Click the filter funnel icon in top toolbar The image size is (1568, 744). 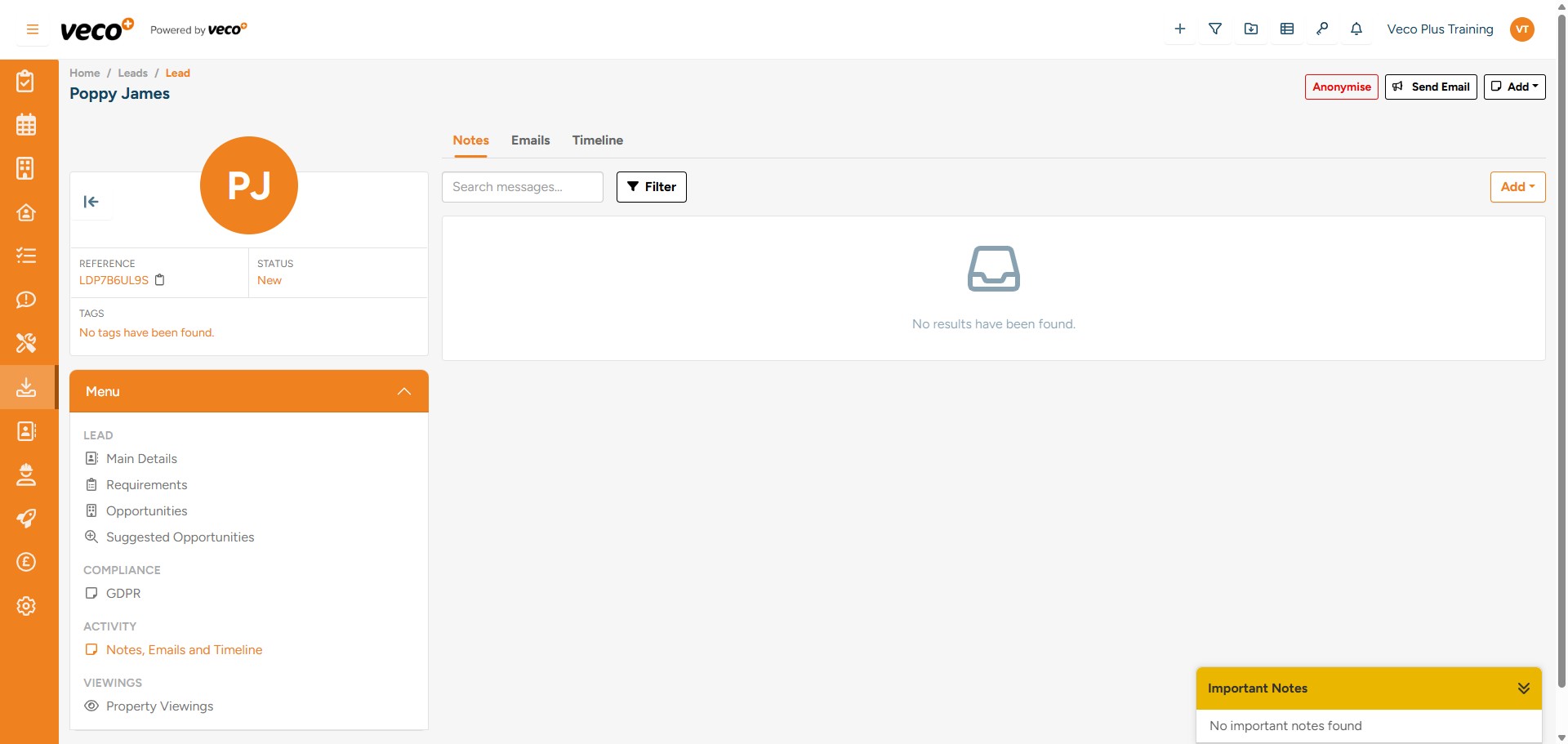pyautogui.click(x=1215, y=29)
